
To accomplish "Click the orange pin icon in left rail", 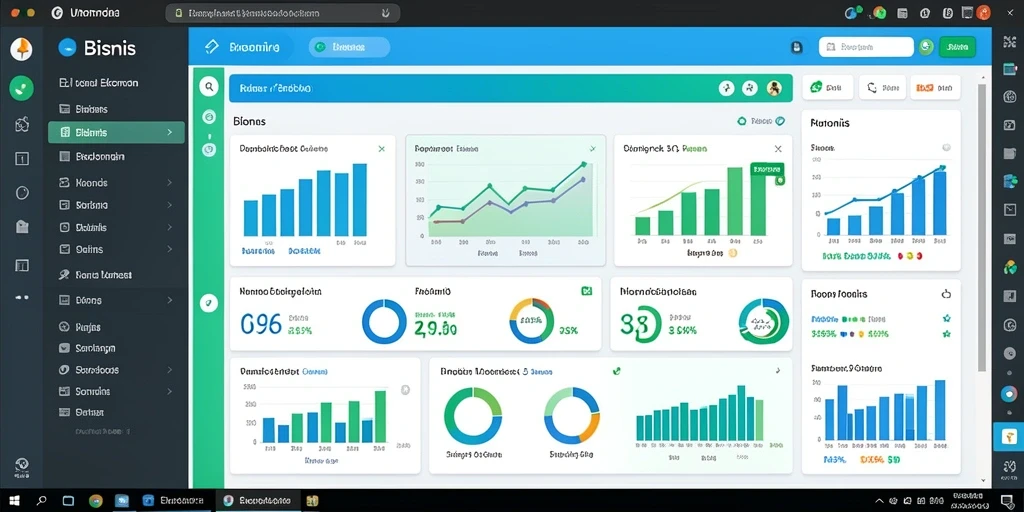I will [22, 49].
